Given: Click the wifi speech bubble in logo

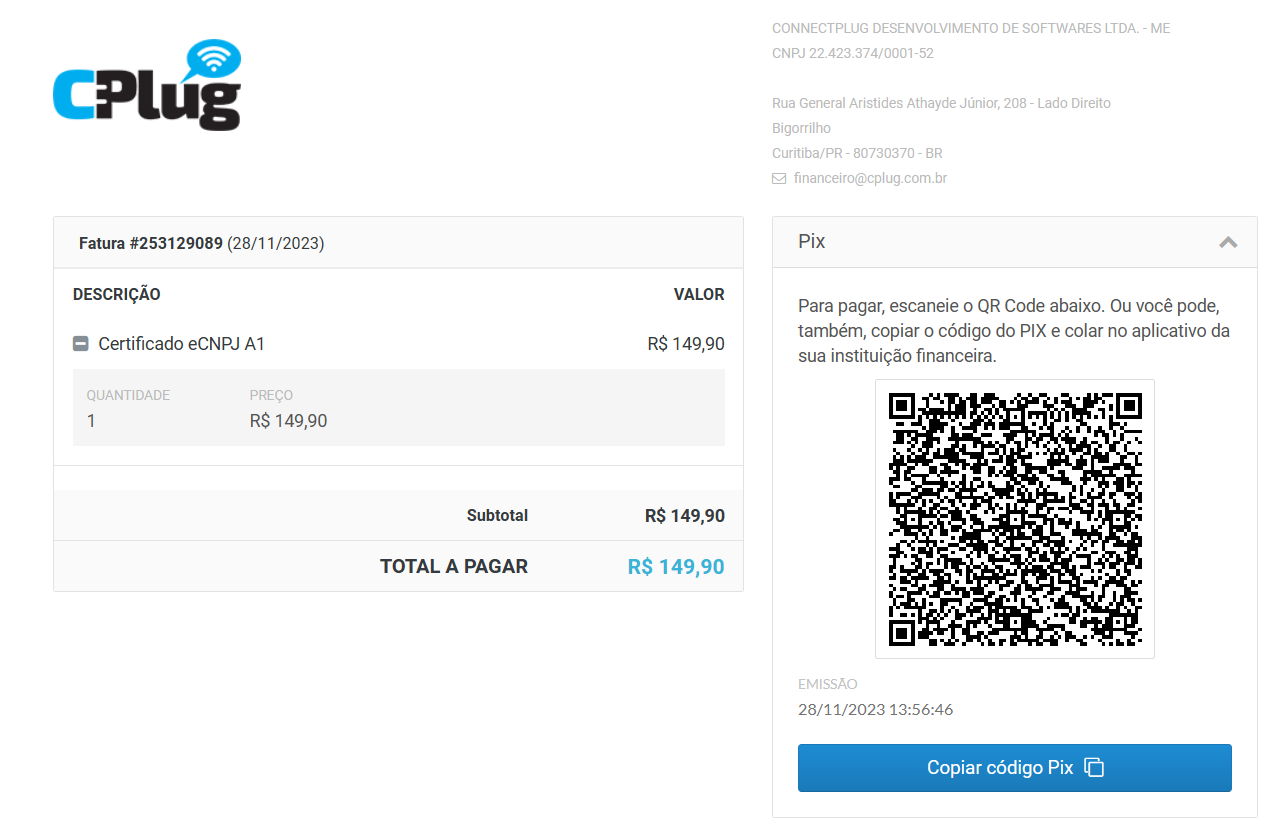Looking at the screenshot, I should click(x=214, y=60).
